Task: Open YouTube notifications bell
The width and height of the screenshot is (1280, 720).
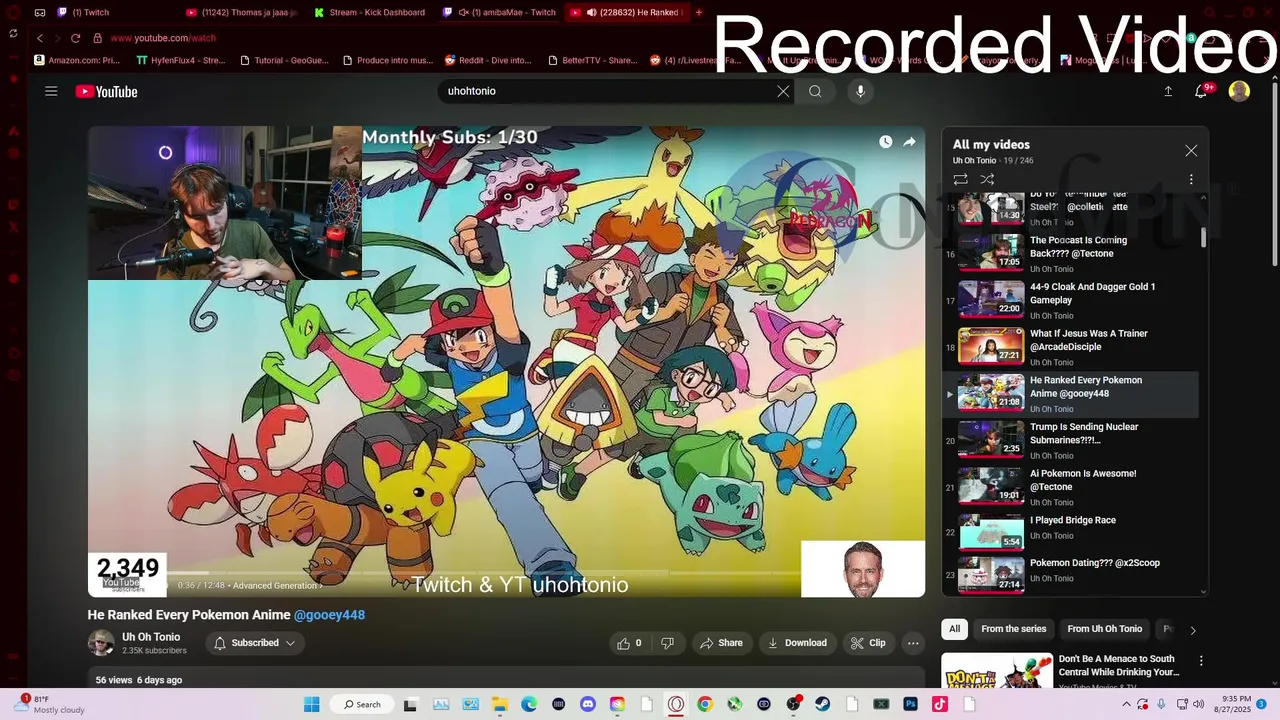Action: [1201, 91]
